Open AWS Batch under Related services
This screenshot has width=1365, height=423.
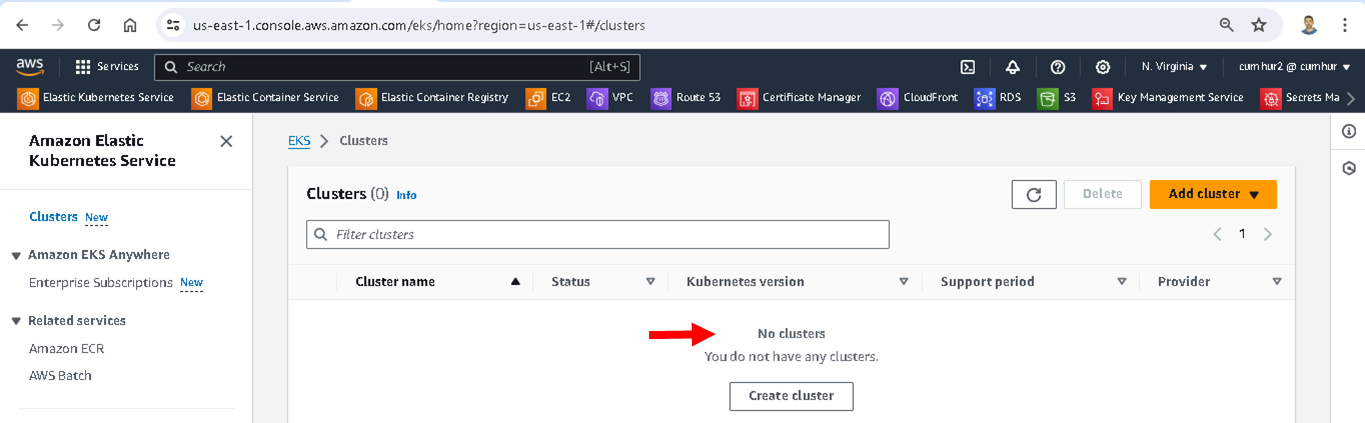click(x=60, y=376)
